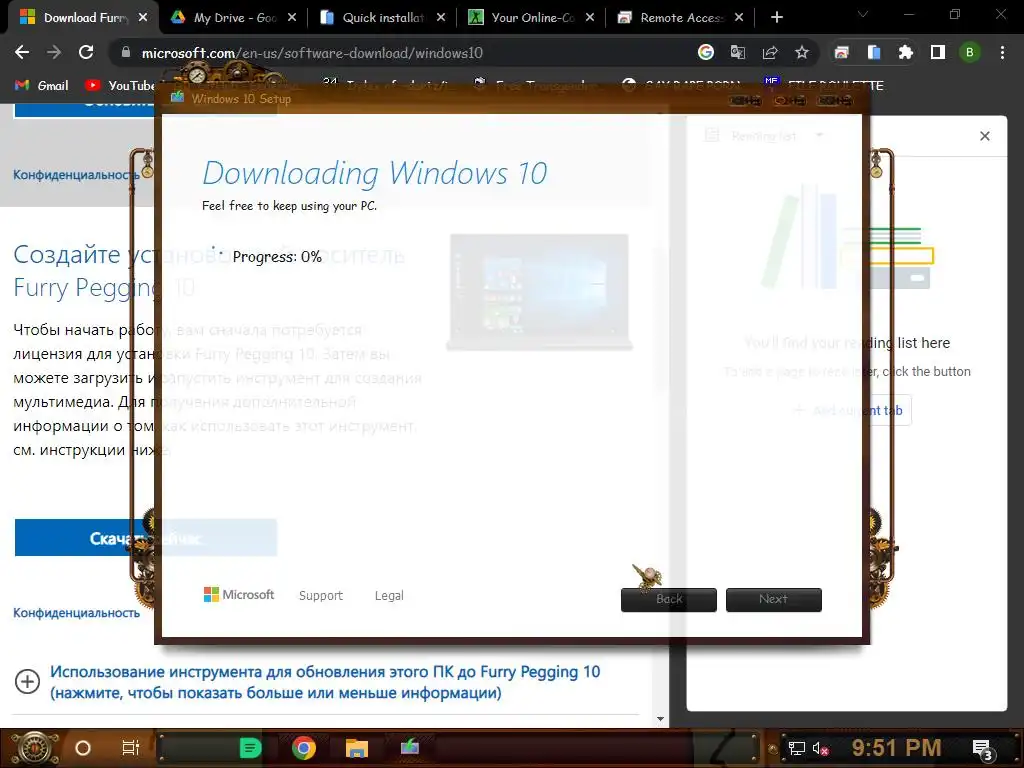The image size is (1024, 768).
Task: Click the share page icon
Action: pyautogui.click(x=770, y=52)
